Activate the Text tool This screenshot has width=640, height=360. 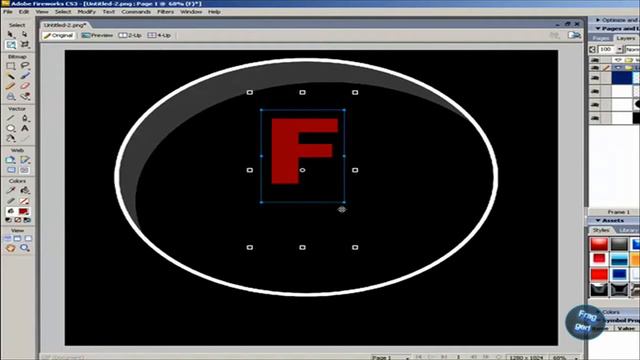tap(24, 128)
